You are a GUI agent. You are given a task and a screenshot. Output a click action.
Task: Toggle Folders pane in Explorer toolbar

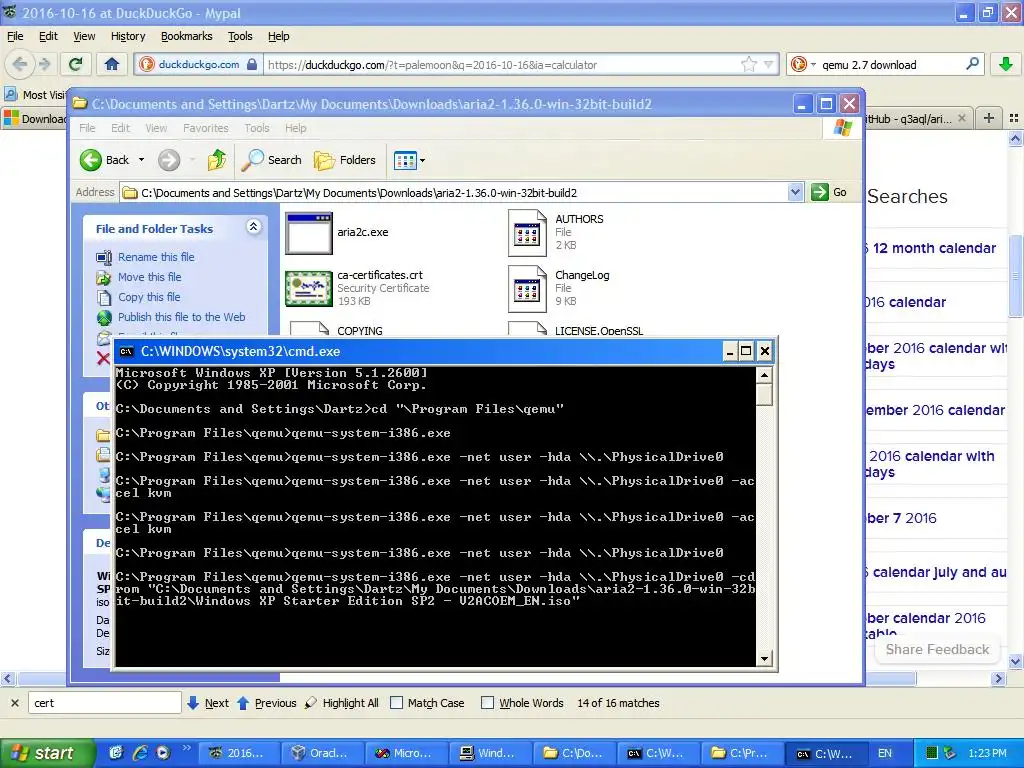pyautogui.click(x=345, y=160)
